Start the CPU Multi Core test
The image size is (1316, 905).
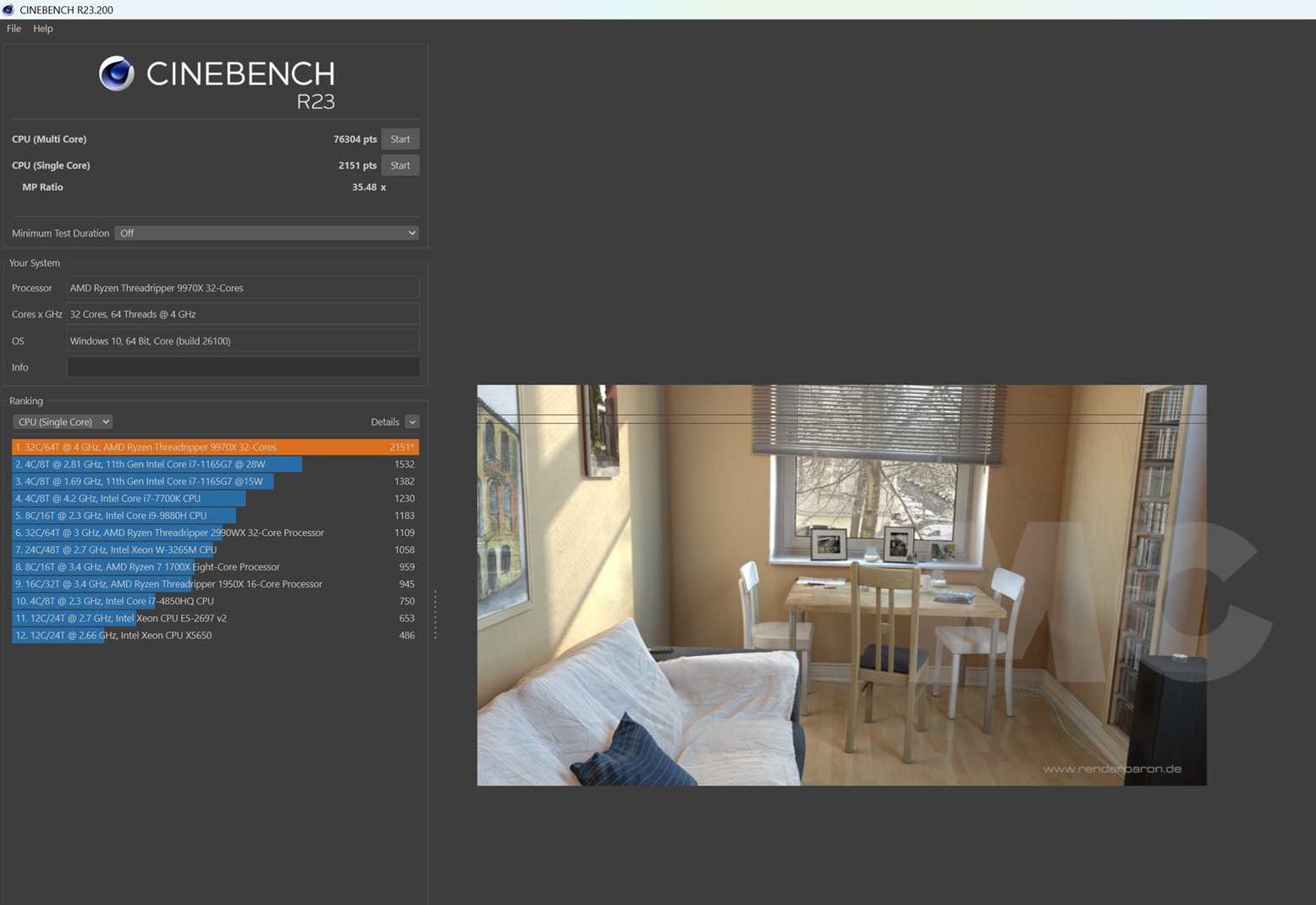(399, 139)
